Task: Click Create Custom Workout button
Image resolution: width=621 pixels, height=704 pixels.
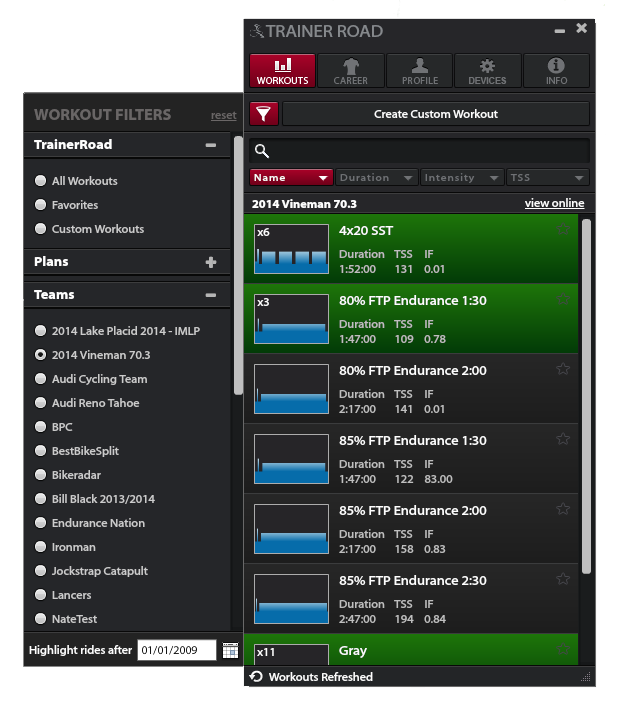Action: click(436, 114)
